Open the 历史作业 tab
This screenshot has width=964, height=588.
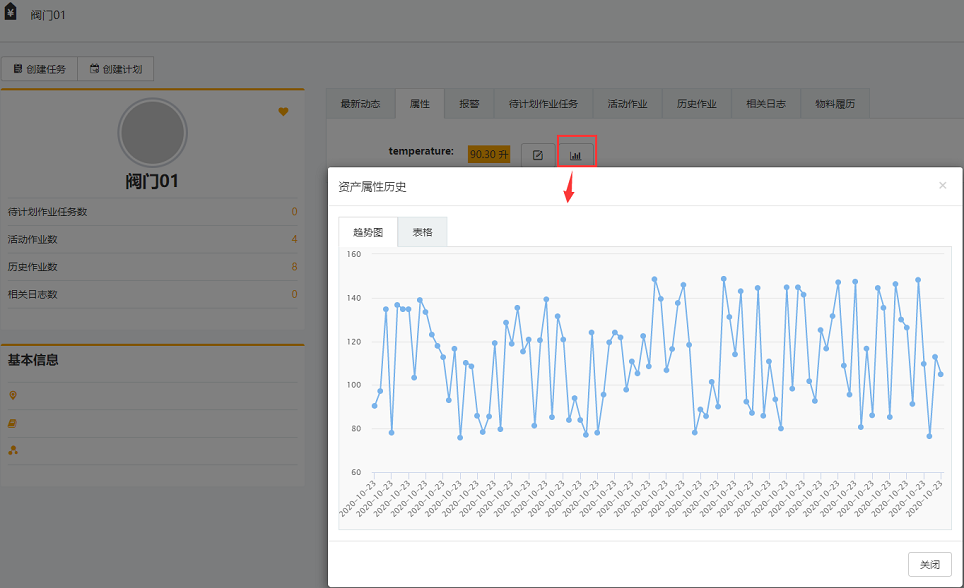click(x=696, y=104)
